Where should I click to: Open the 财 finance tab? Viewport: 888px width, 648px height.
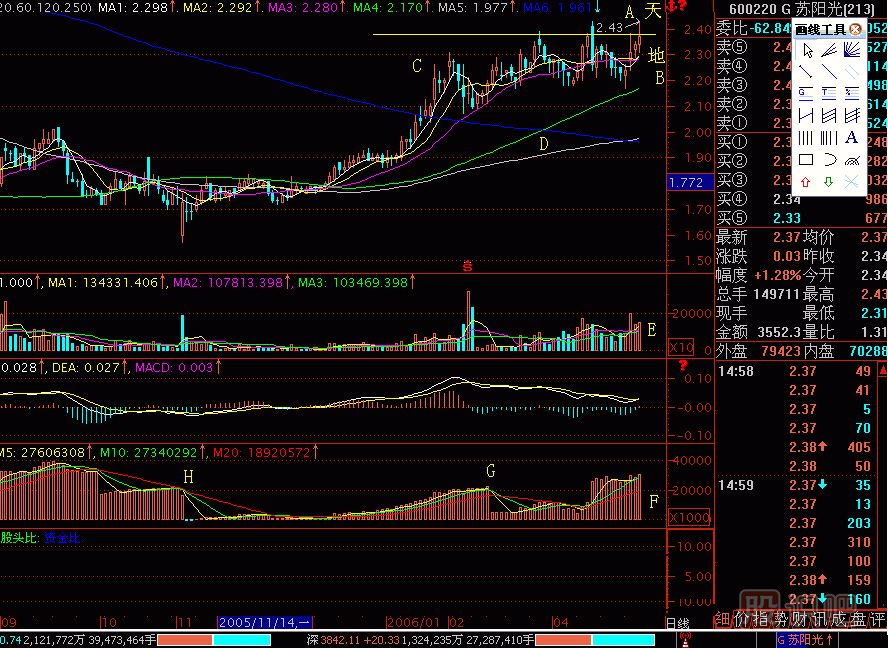click(x=798, y=620)
